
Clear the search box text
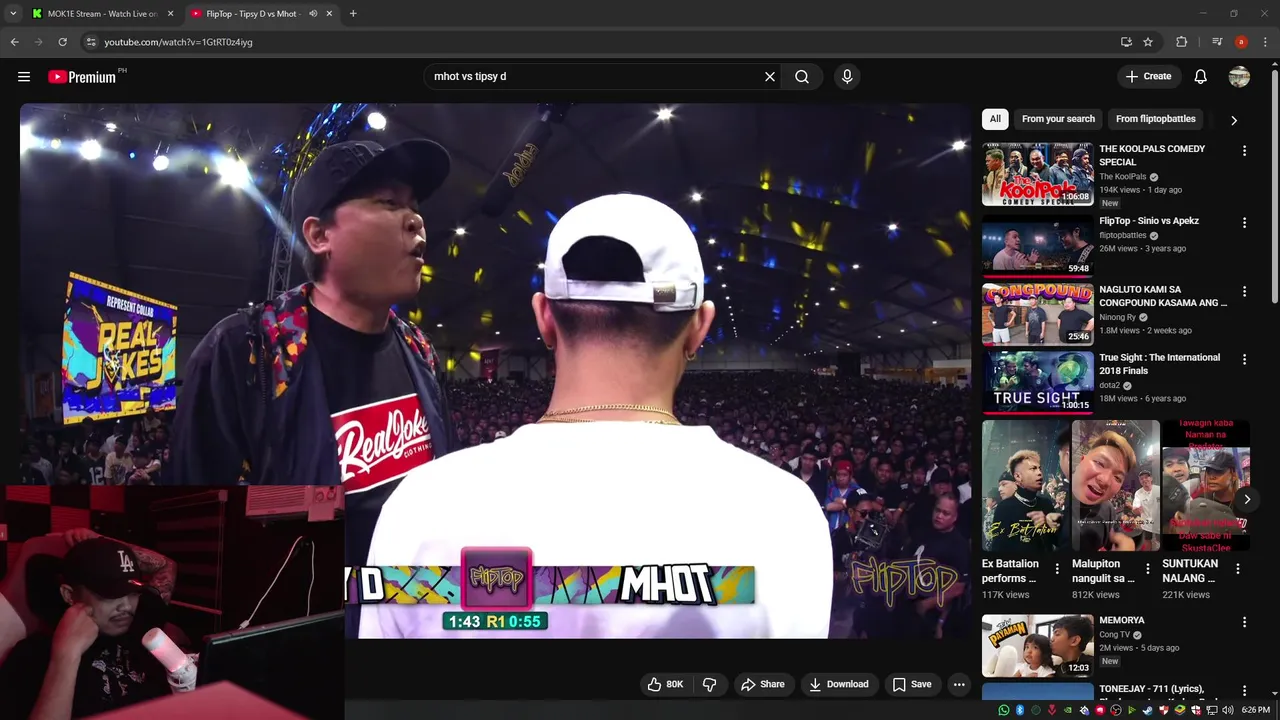pyautogui.click(x=770, y=76)
